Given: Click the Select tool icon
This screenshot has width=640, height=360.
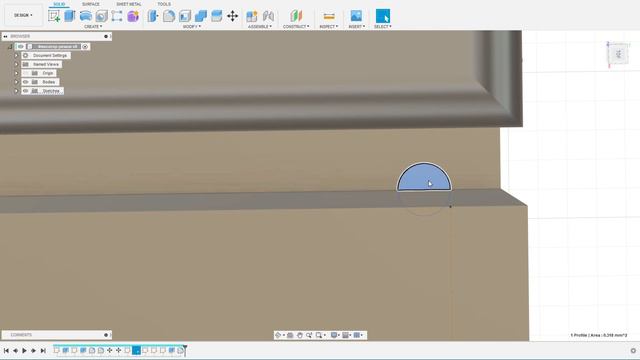Looking at the screenshot, I should click(382, 16).
